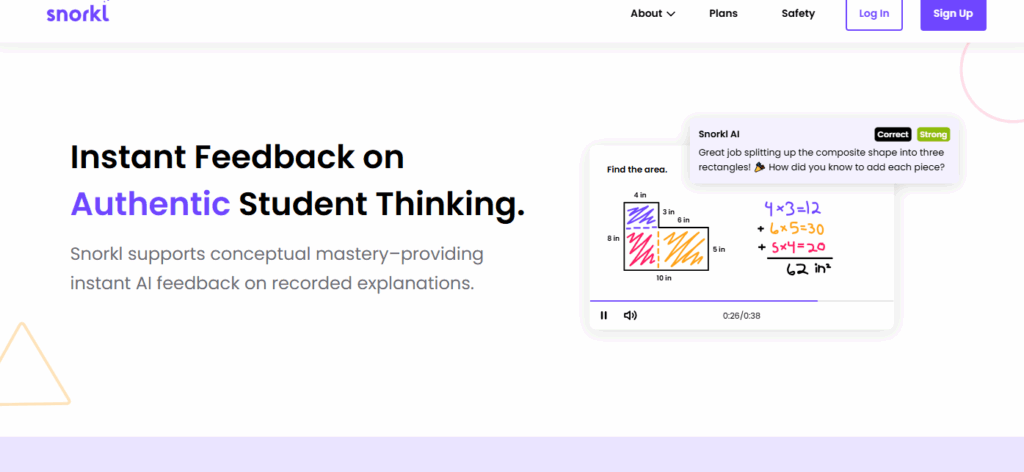Go to the Plans page
This screenshot has width=1024, height=472.
click(723, 13)
